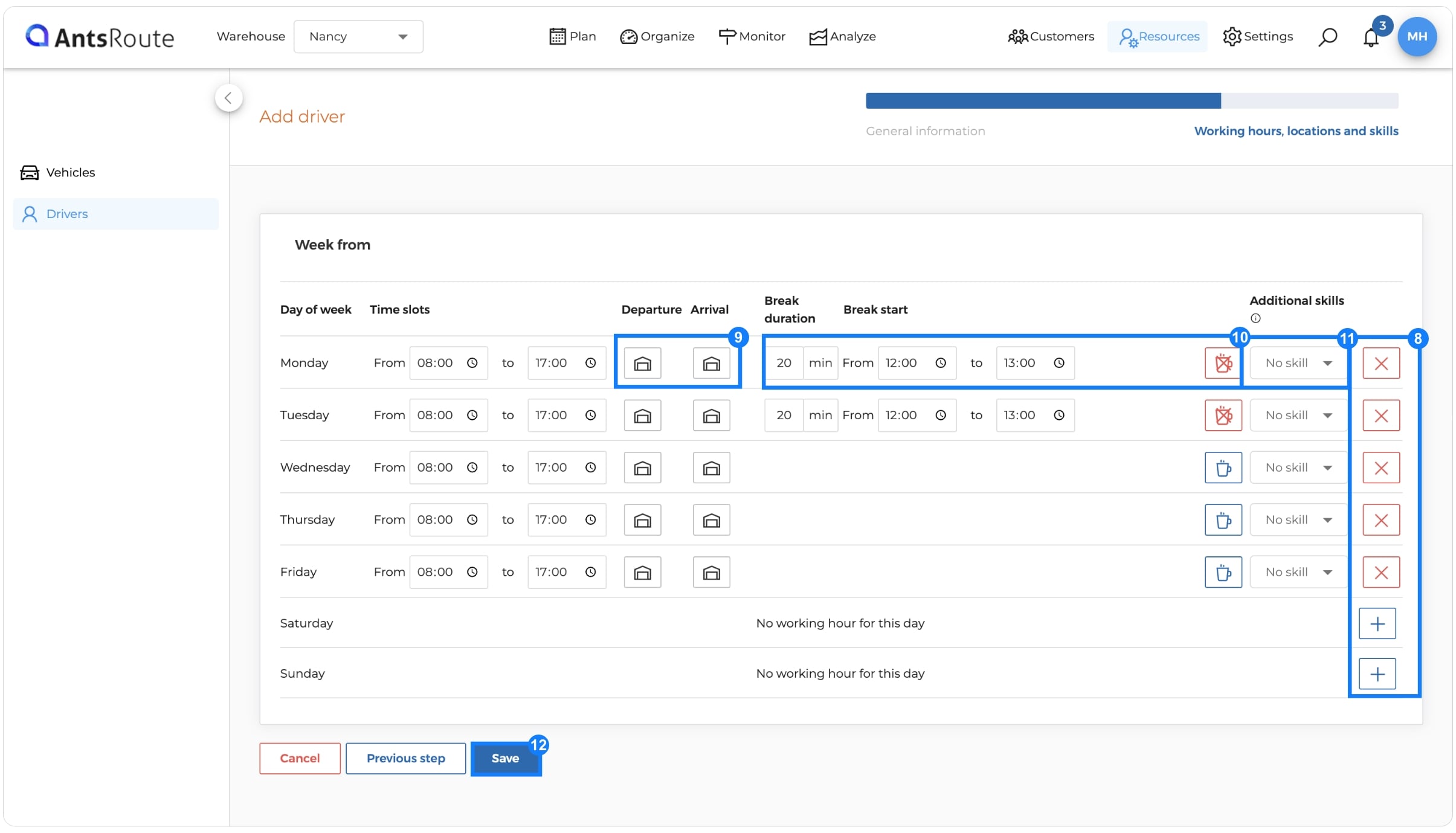Add working hours for Saturday
The height and width of the screenshot is (833, 1456).
pyautogui.click(x=1377, y=623)
